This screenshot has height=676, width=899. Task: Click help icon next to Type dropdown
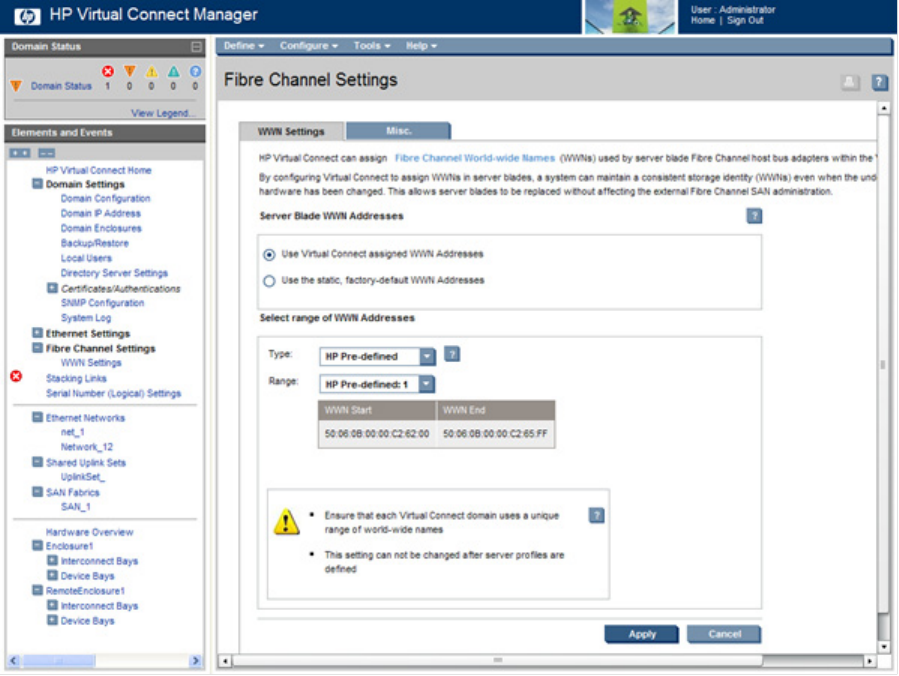[x=452, y=354]
